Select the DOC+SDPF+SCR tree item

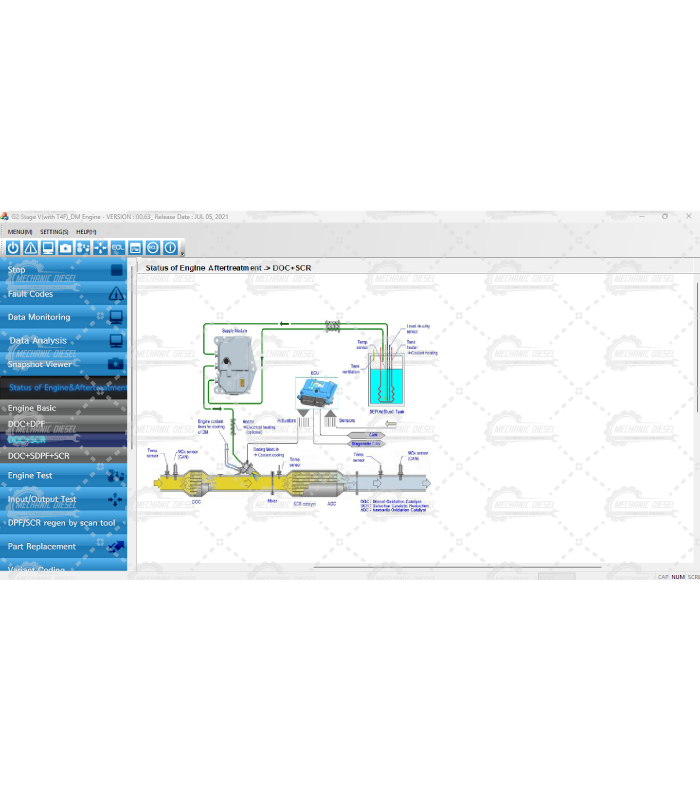pyautogui.click(x=39, y=456)
